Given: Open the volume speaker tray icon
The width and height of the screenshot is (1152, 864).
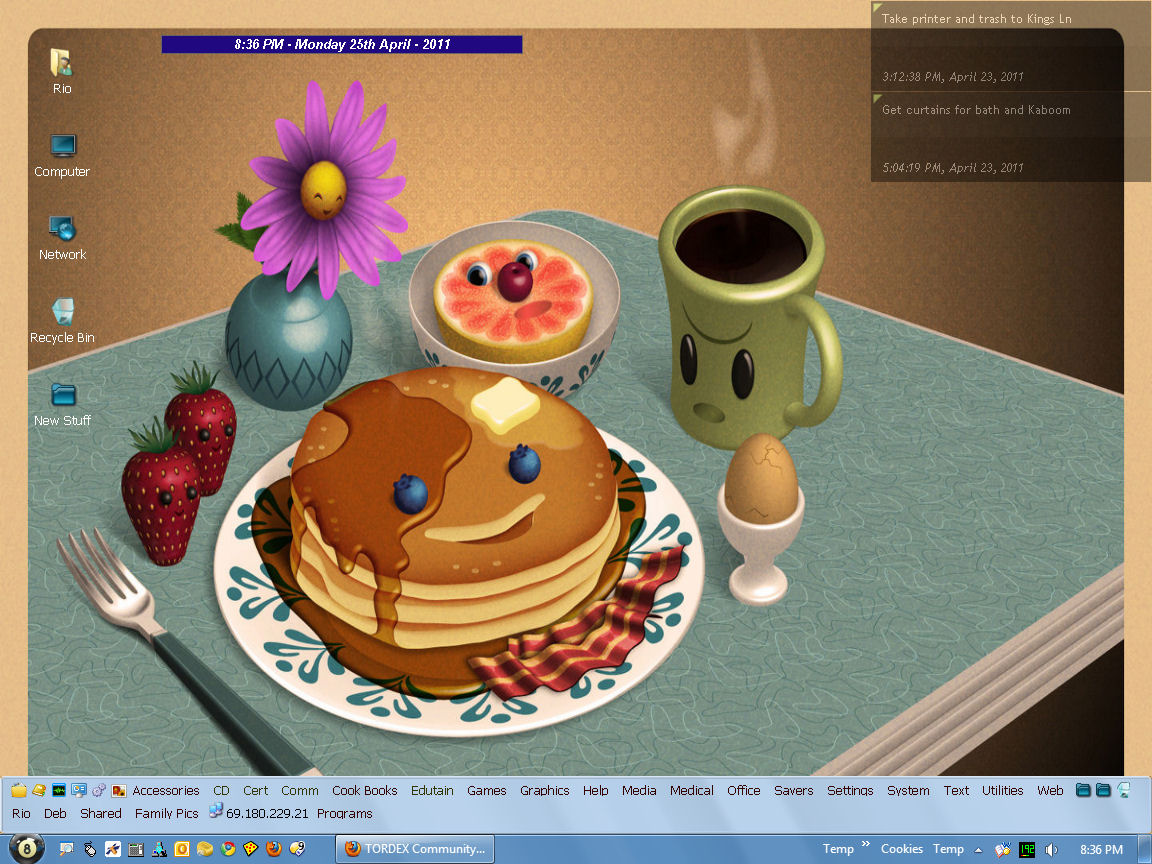Looking at the screenshot, I should (x=1051, y=849).
